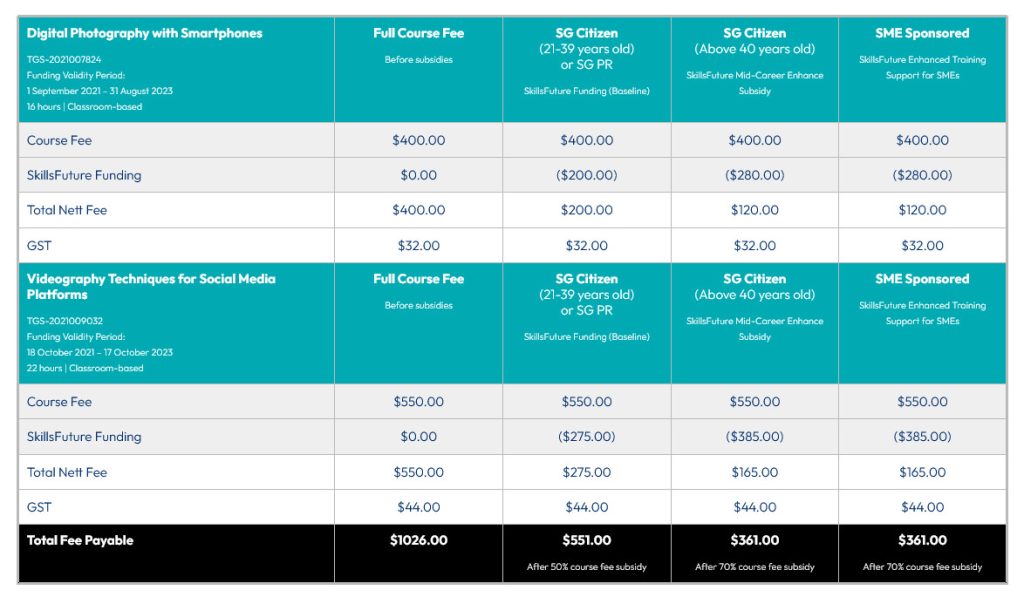The height and width of the screenshot is (597, 1024).
Task: Click the $551.00 total after 50% subsidy
Action: (586, 540)
